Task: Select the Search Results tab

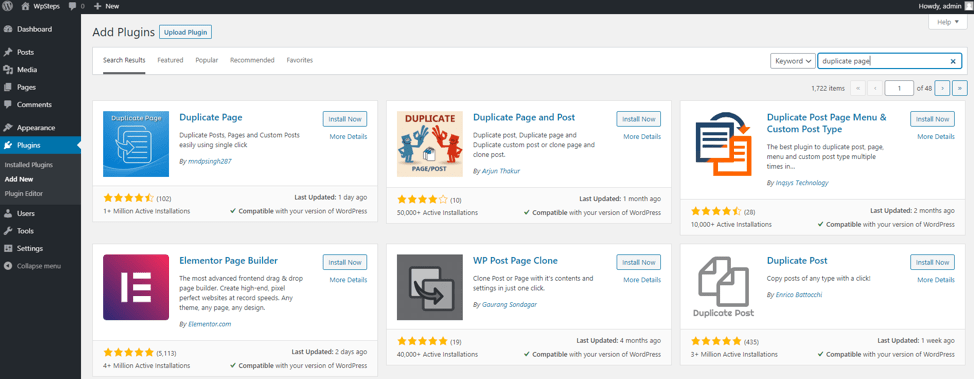Action: (x=124, y=60)
